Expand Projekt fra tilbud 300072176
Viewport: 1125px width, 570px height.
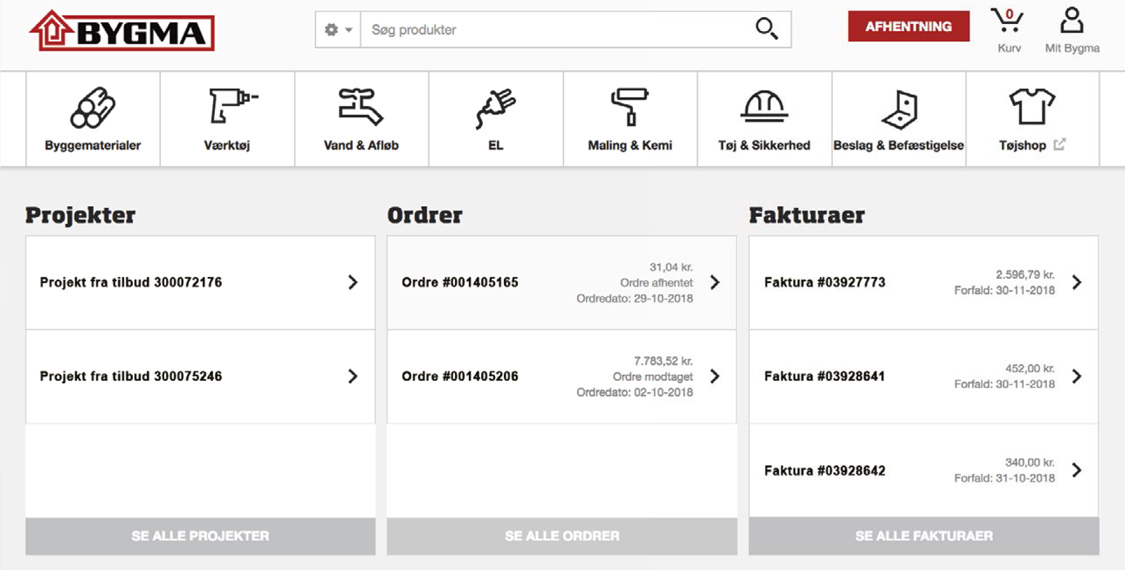[352, 283]
